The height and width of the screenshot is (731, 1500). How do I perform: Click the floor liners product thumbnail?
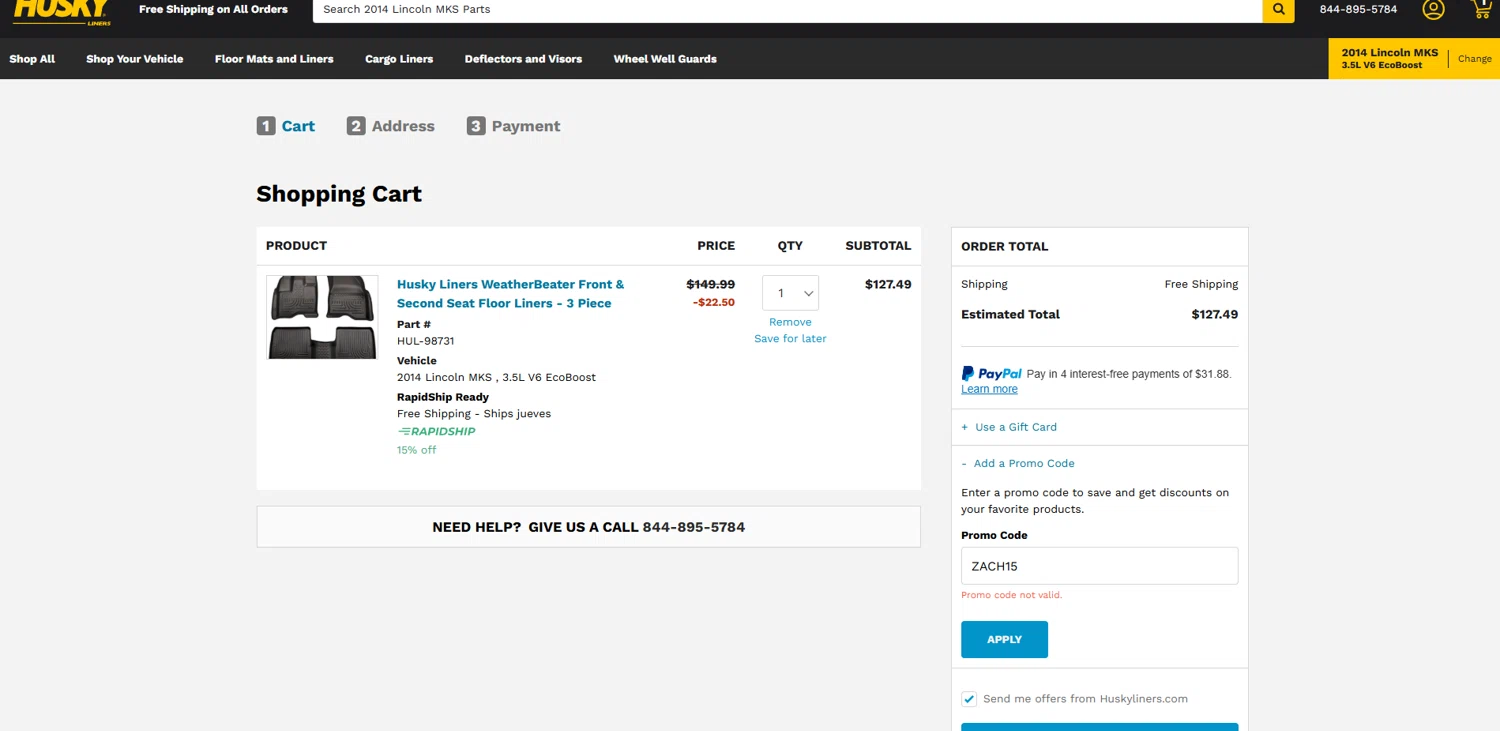[x=322, y=317]
